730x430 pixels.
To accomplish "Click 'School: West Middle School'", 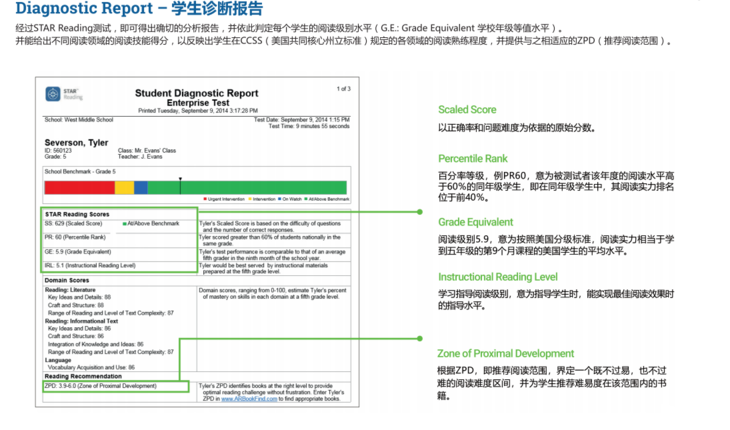I will [x=79, y=120].
